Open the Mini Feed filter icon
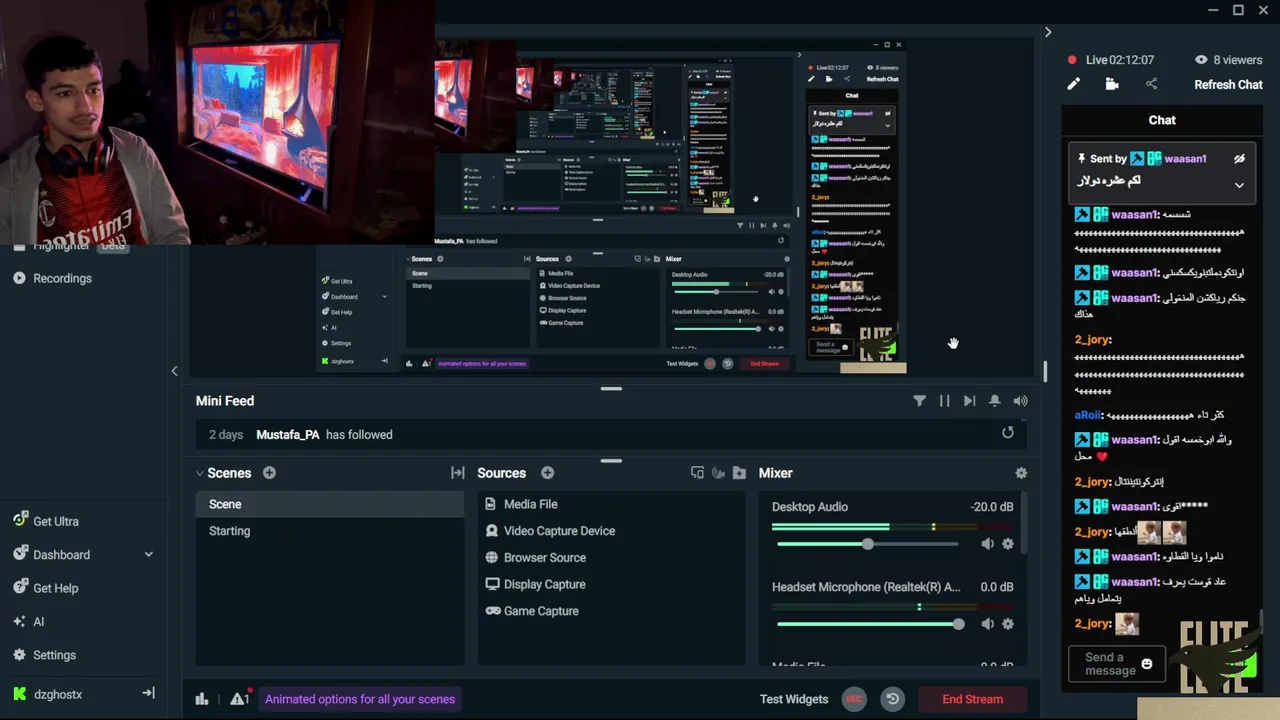This screenshot has height=720, width=1280. click(x=919, y=401)
